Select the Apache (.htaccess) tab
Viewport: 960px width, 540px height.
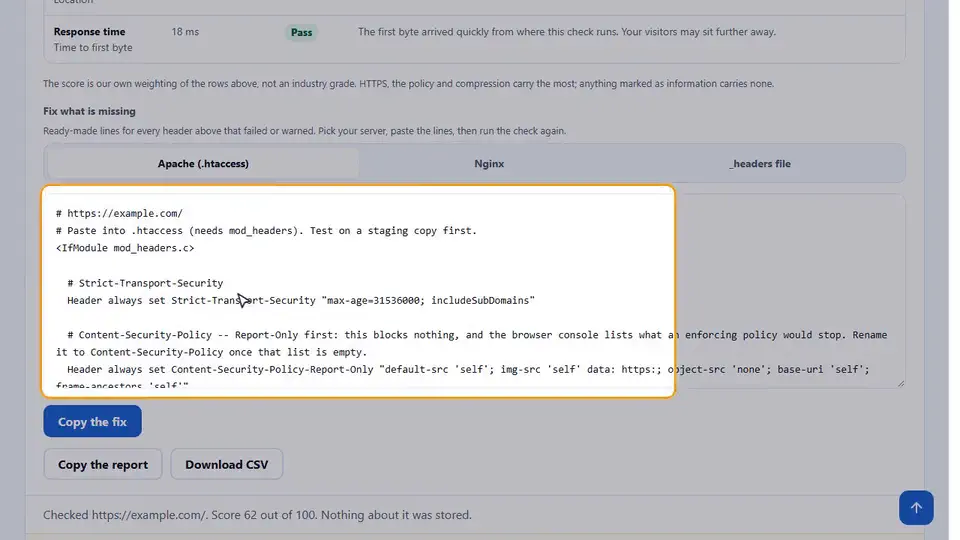(203, 163)
